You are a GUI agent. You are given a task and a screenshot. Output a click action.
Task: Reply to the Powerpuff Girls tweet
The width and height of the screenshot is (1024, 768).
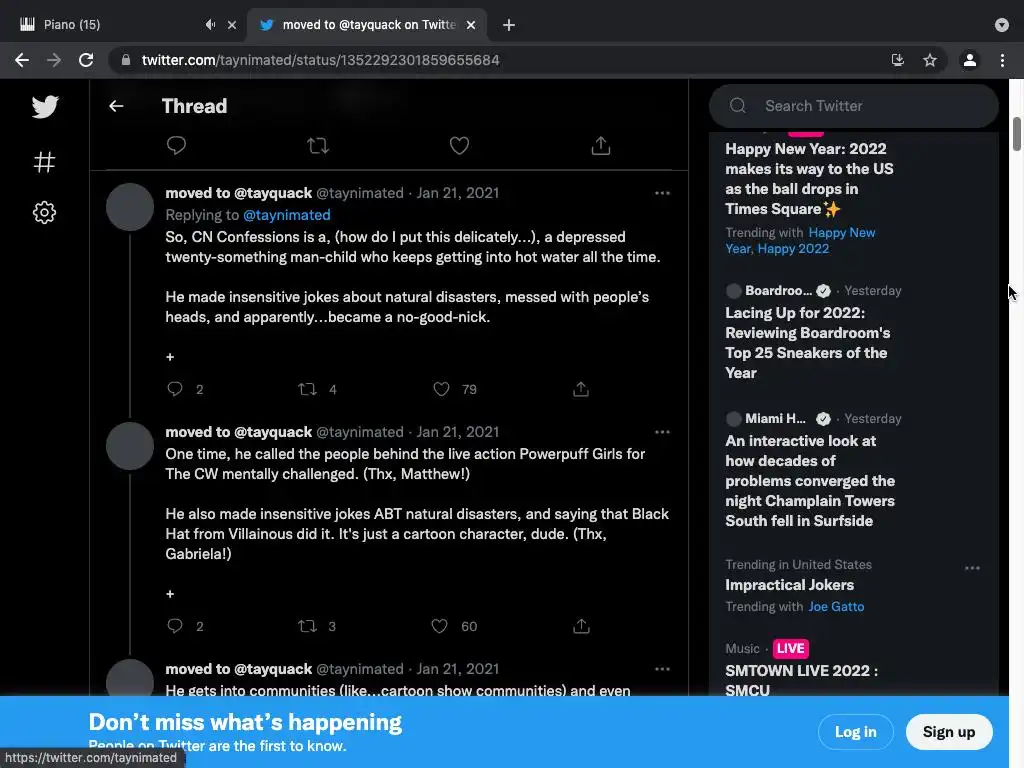(175, 626)
